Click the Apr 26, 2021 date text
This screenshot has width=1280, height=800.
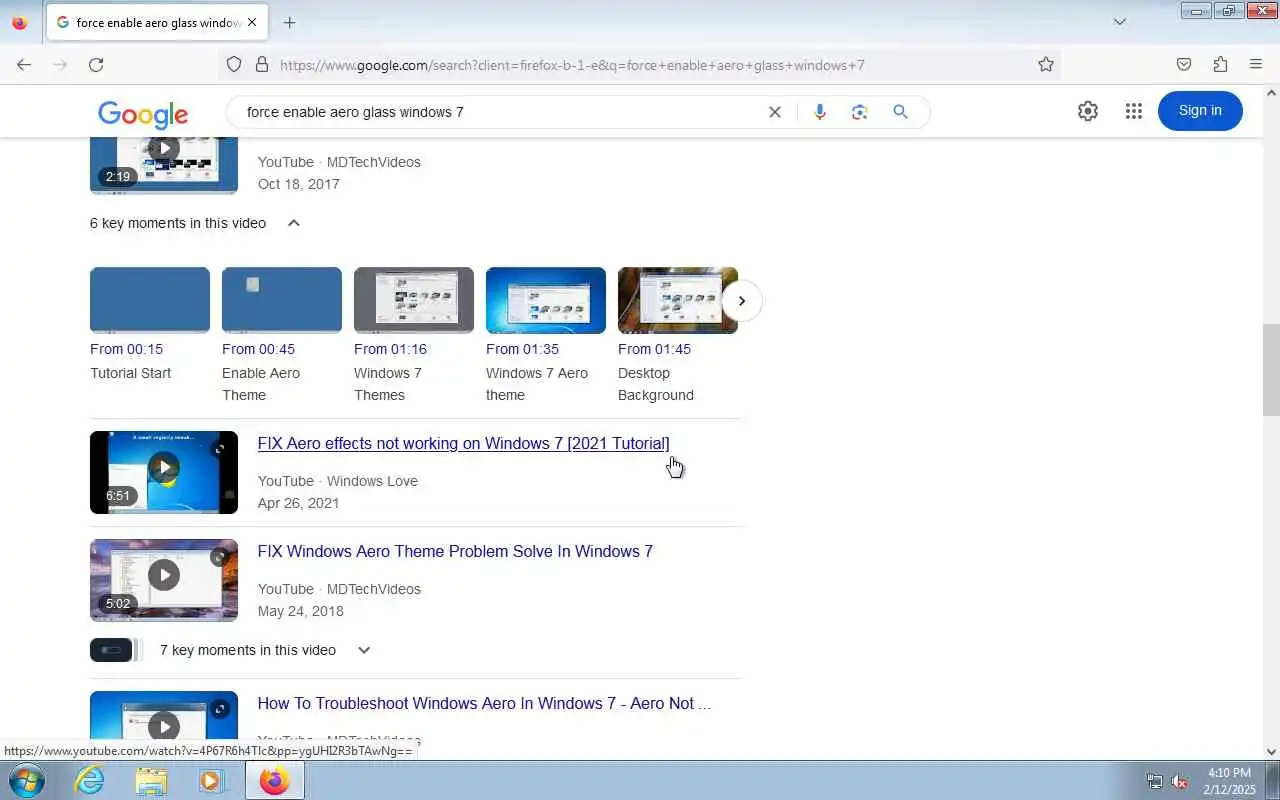[299, 503]
